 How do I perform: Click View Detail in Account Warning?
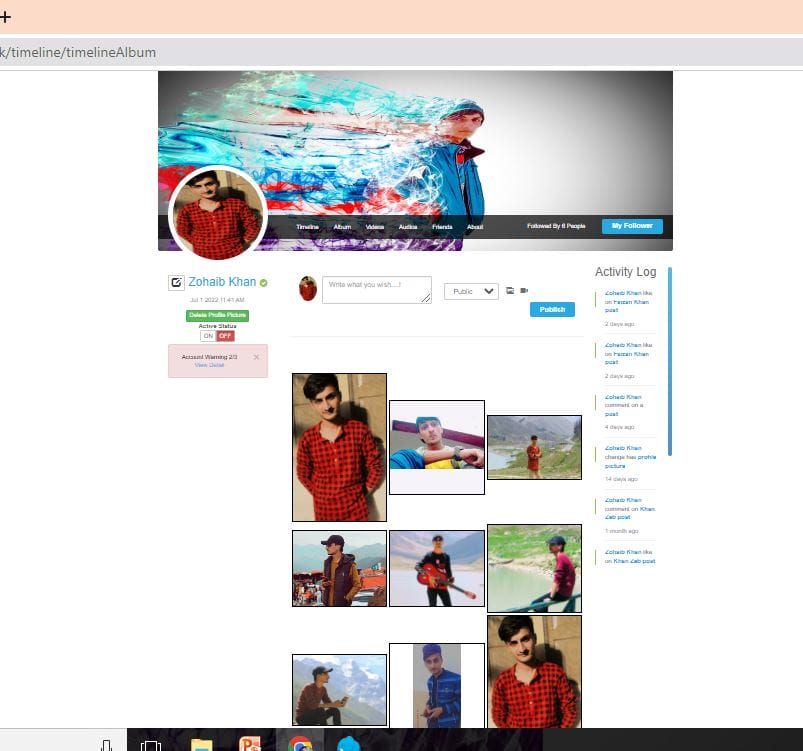point(209,365)
